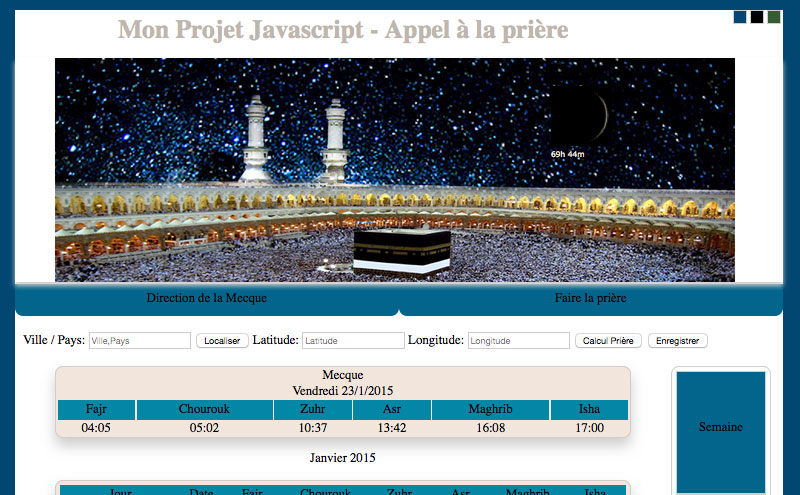Select the green theme color swatch
This screenshot has height=495, width=800.
(x=773, y=17)
